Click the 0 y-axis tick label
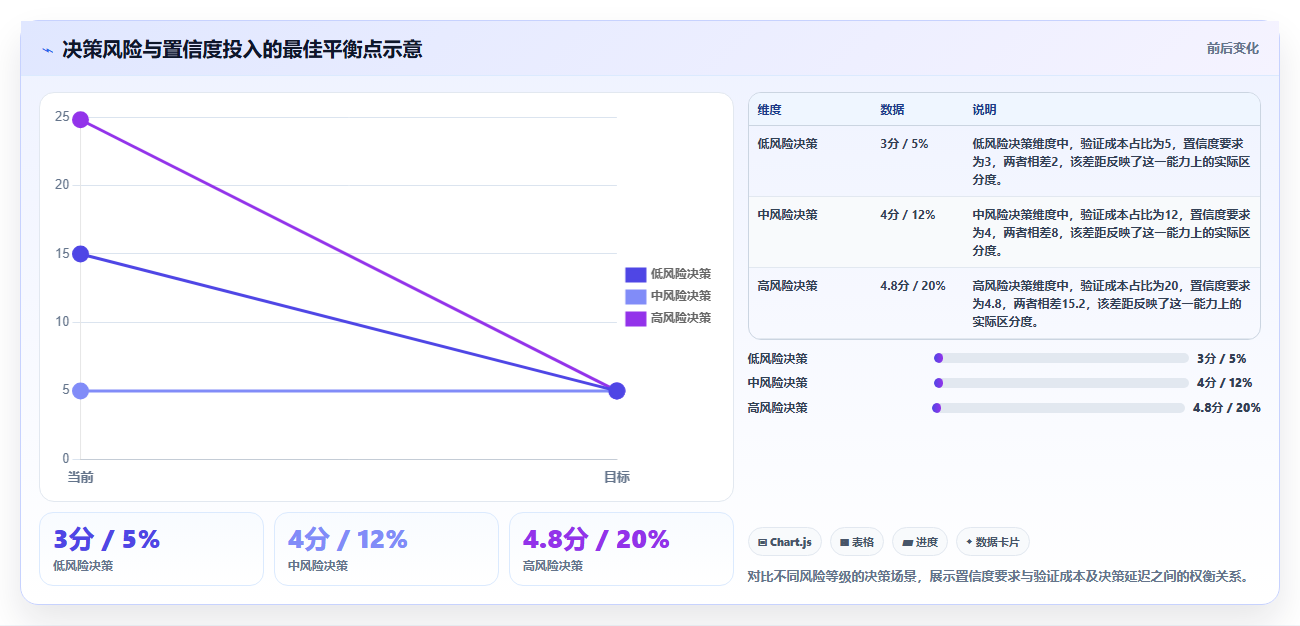 tap(66, 459)
